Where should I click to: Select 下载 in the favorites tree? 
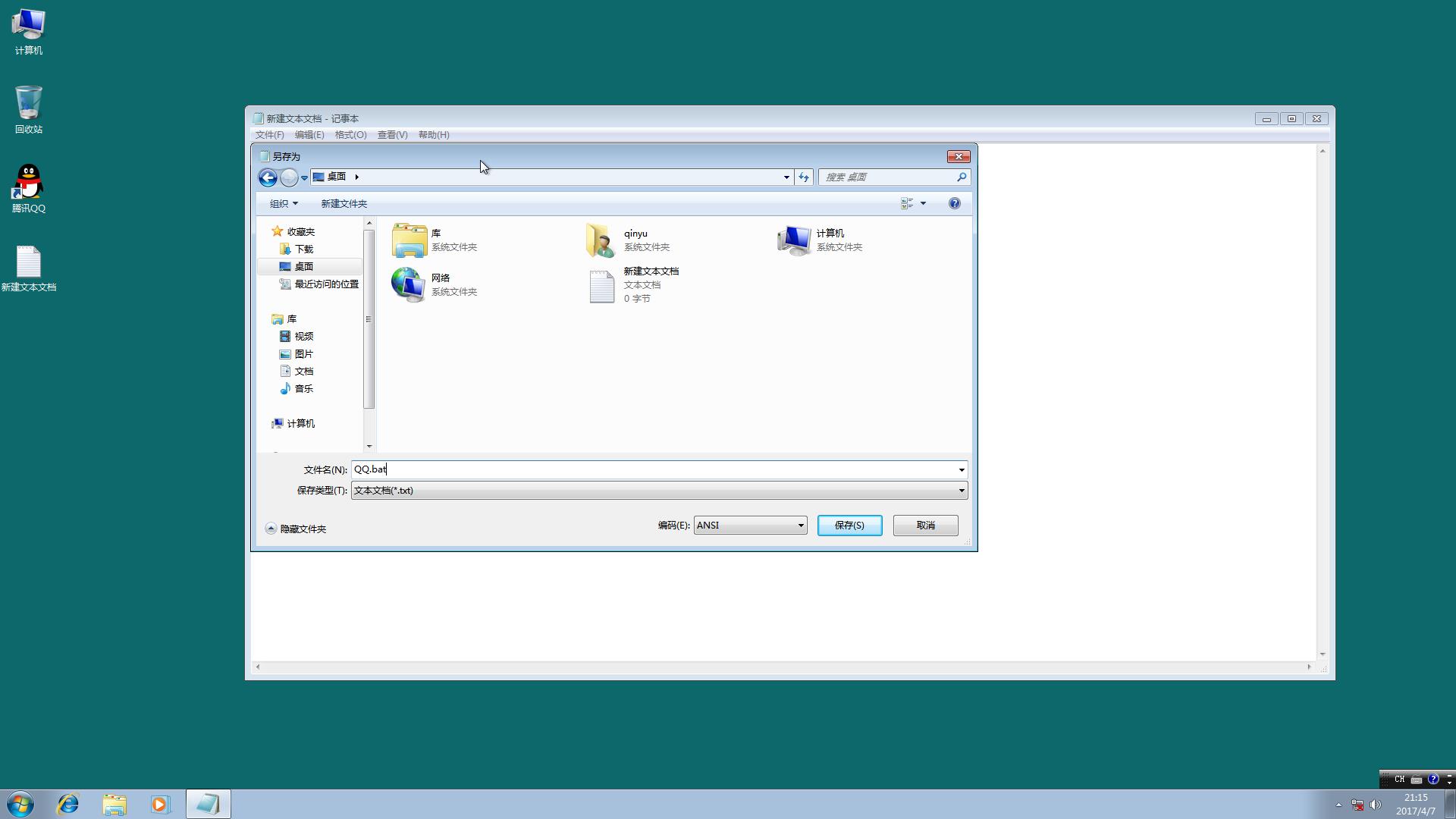click(x=303, y=249)
